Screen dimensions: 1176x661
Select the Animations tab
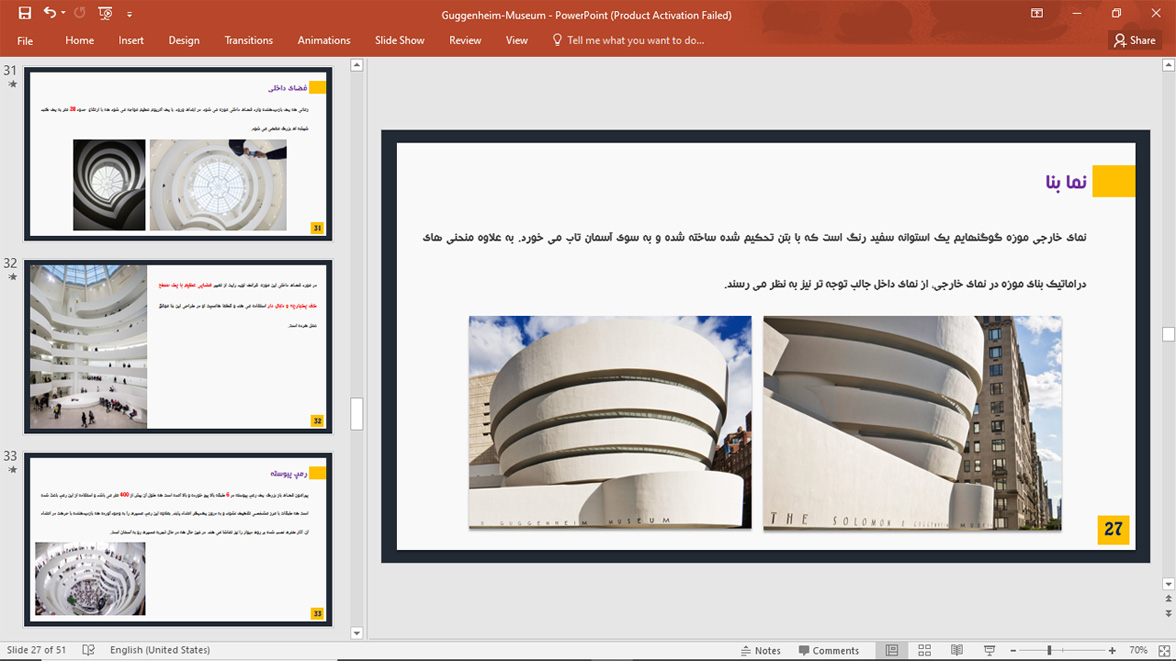point(324,41)
